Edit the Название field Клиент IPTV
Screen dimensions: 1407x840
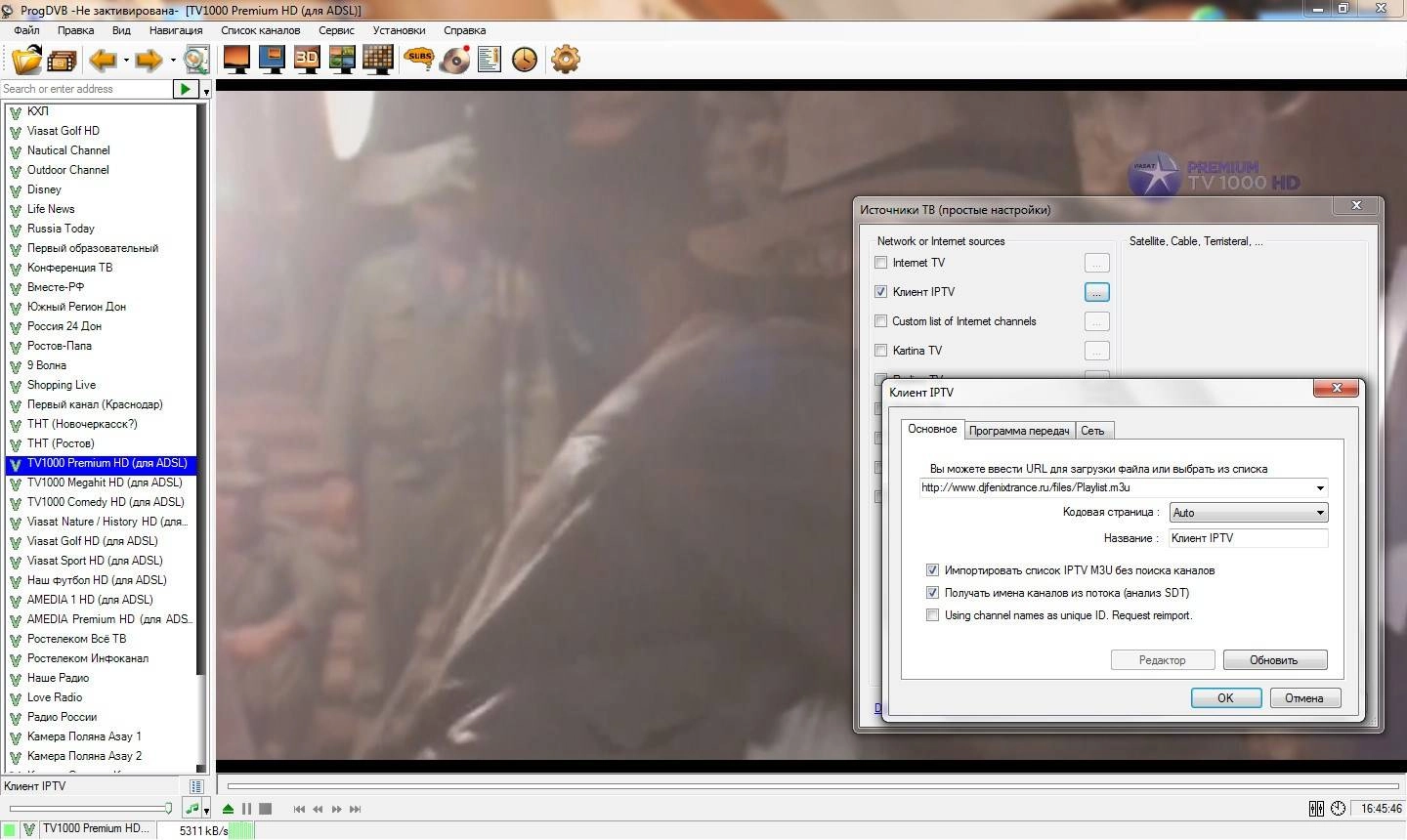(1248, 538)
